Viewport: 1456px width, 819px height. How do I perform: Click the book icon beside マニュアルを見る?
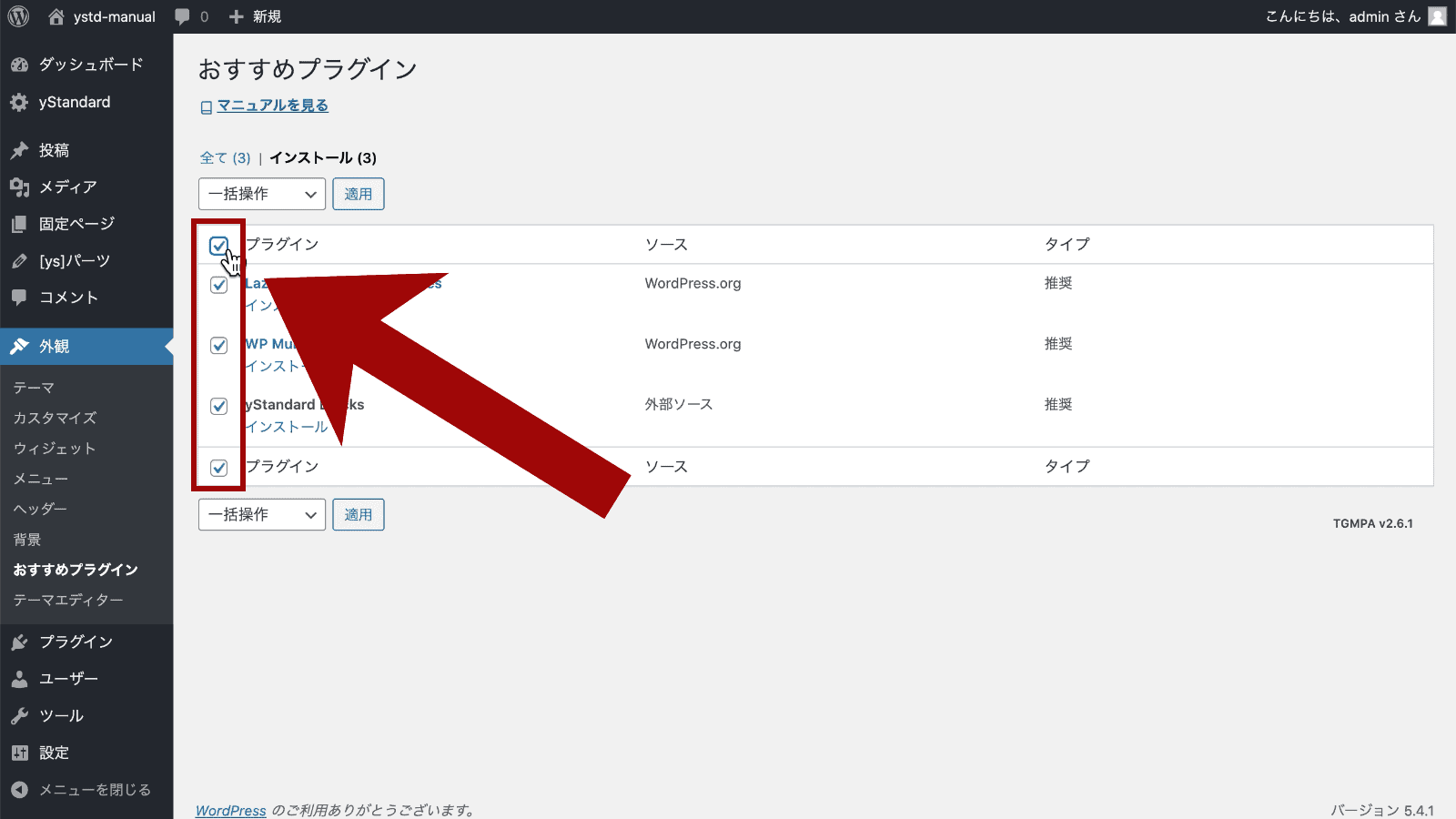pos(207,107)
